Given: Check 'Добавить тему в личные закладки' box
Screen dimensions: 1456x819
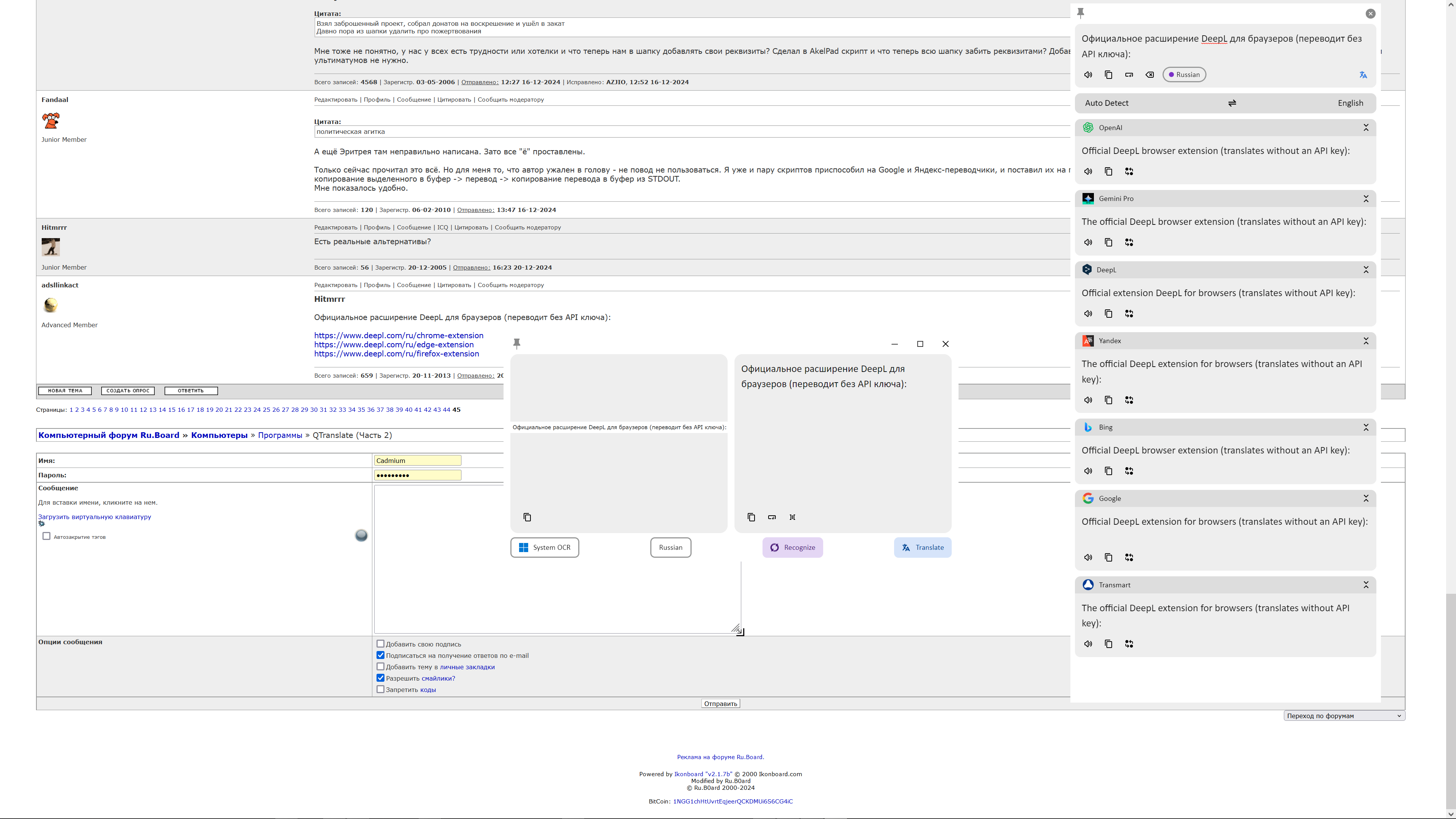Looking at the screenshot, I should click(x=380, y=667).
